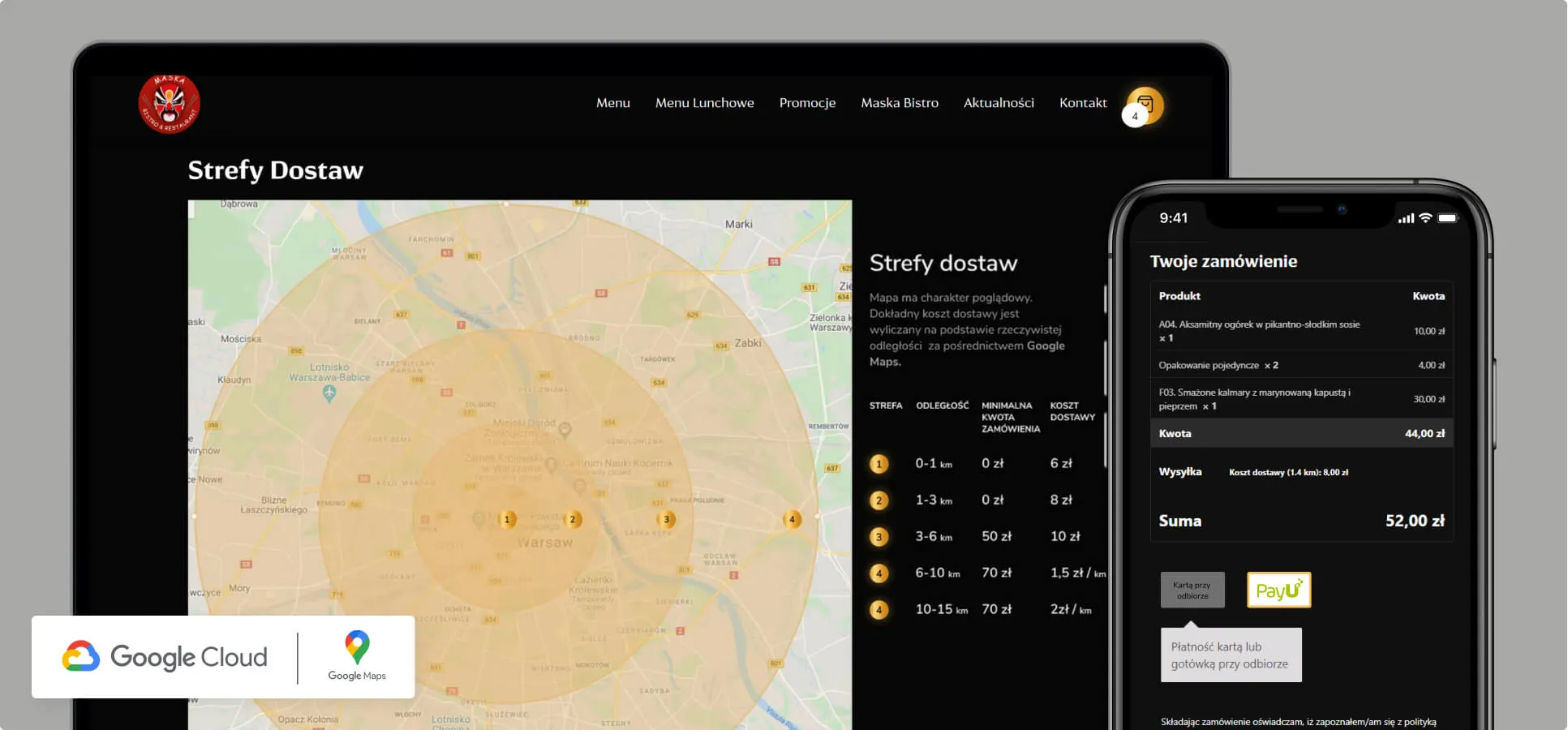The width and height of the screenshot is (1568, 730).
Task: Click the '50 zł' minimum order value
Action: [x=996, y=536]
